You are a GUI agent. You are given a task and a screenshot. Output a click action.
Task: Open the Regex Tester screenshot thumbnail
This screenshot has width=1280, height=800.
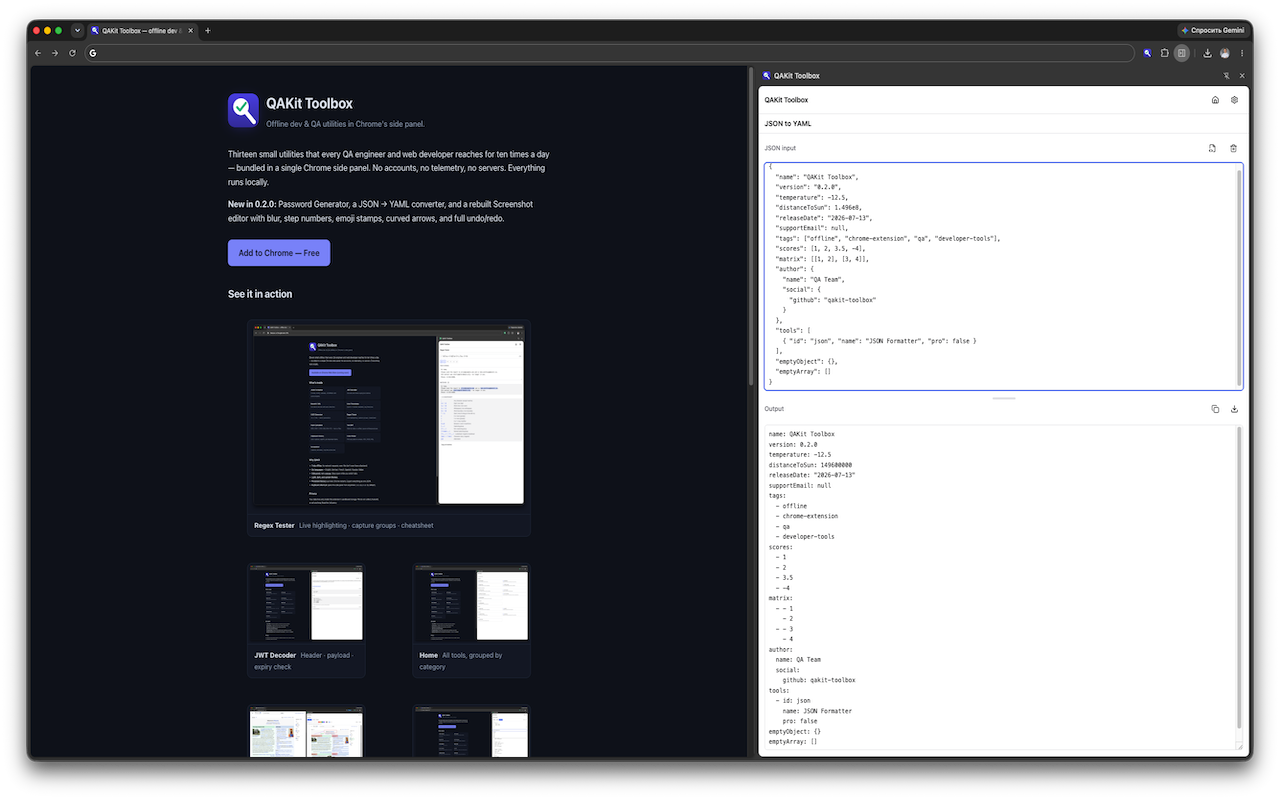(389, 414)
